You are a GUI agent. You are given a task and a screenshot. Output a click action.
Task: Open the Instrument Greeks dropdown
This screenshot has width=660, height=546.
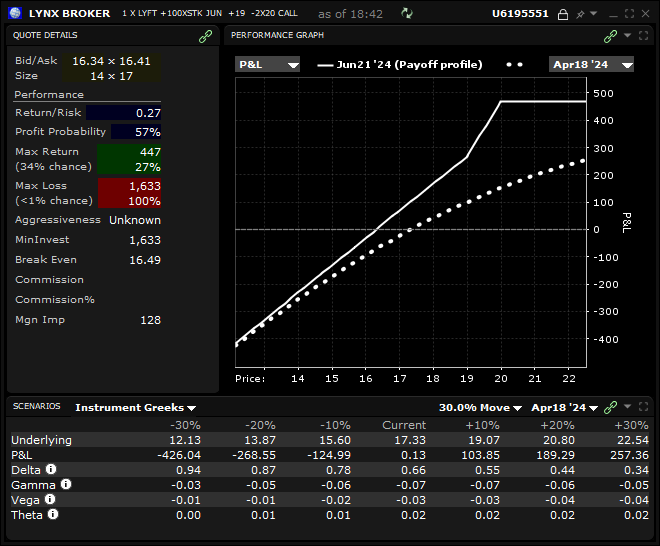pos(135,408)
